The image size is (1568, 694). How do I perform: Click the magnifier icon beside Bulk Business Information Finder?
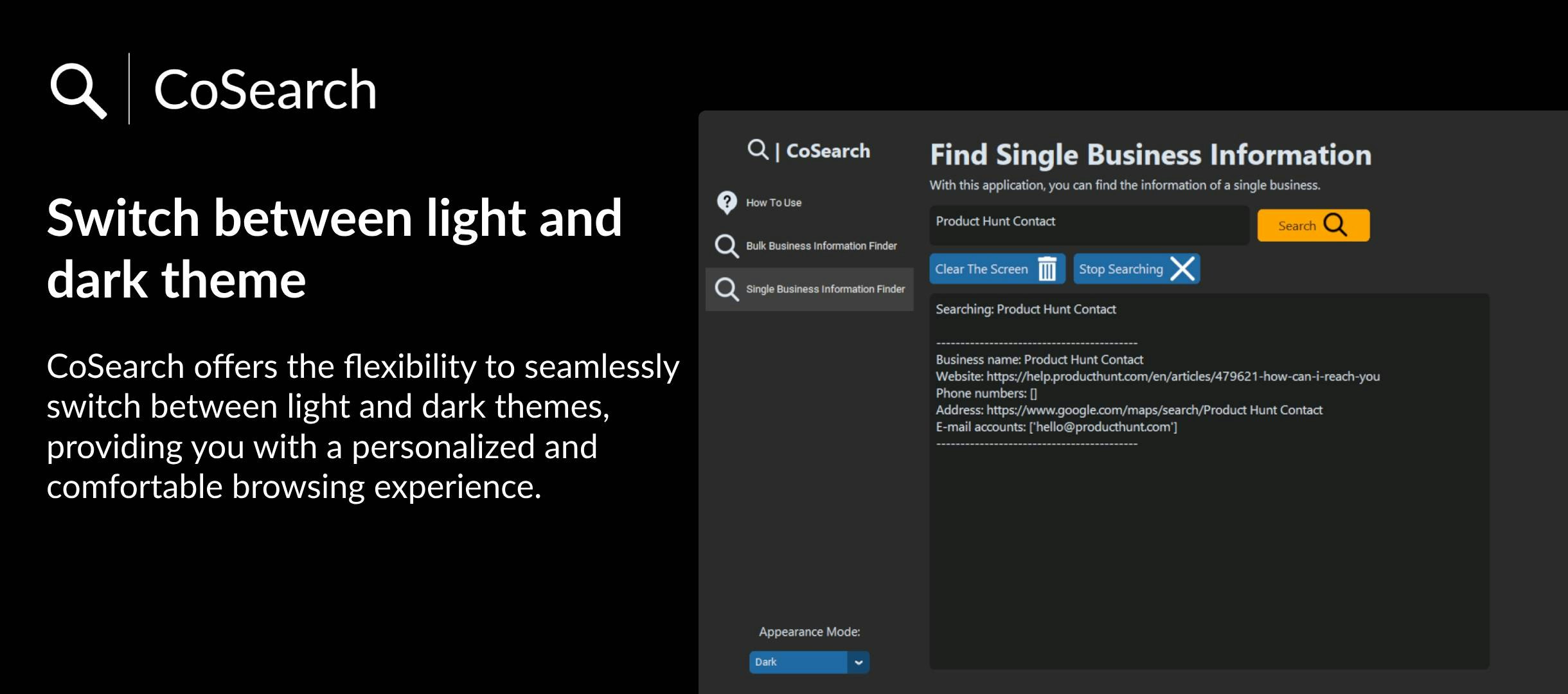pyautogui.click(x=727, y=246)
